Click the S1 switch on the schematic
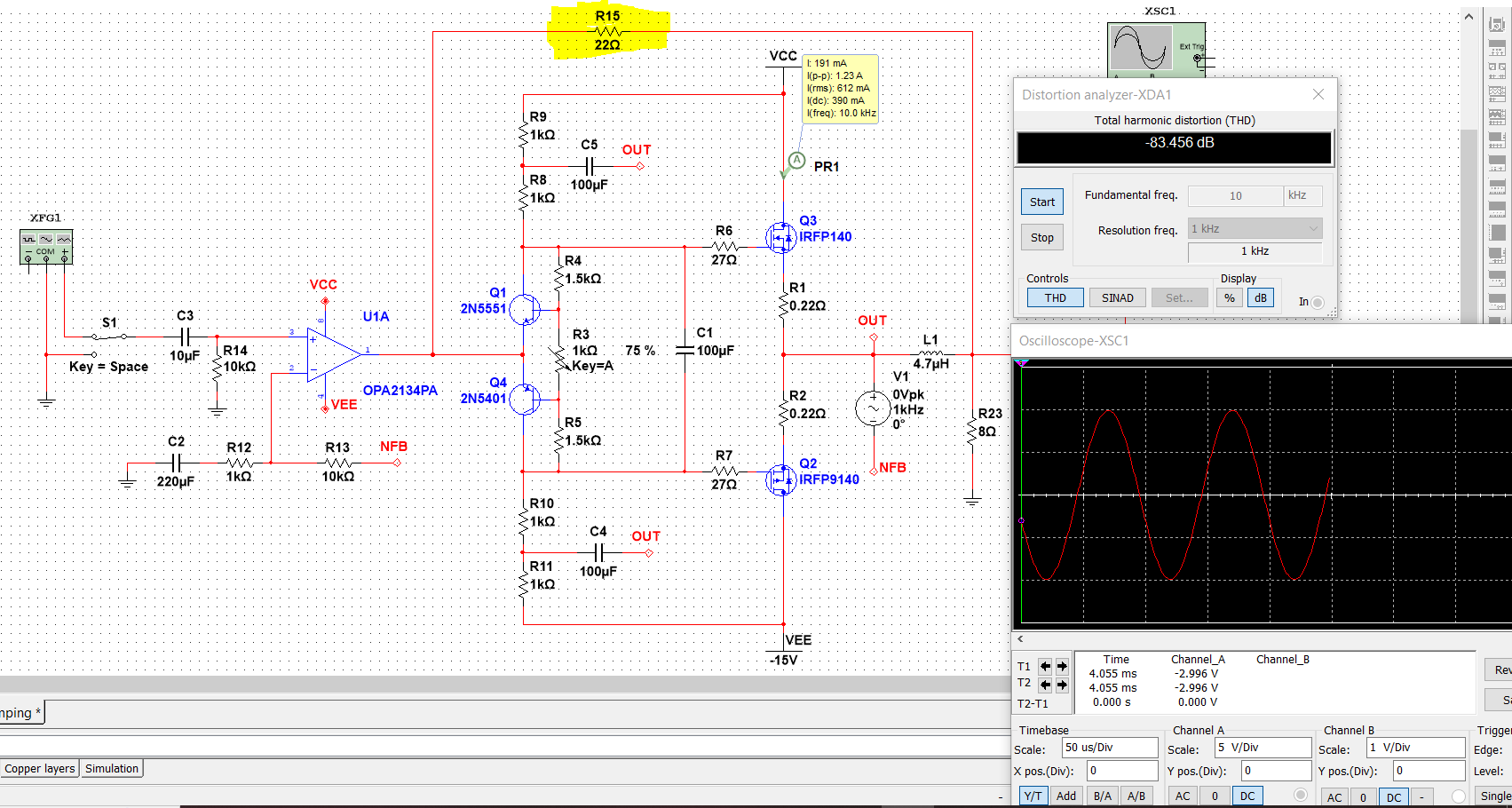Image resolution: width=1512 pixels, height=808 pixels. pos(109,336)
